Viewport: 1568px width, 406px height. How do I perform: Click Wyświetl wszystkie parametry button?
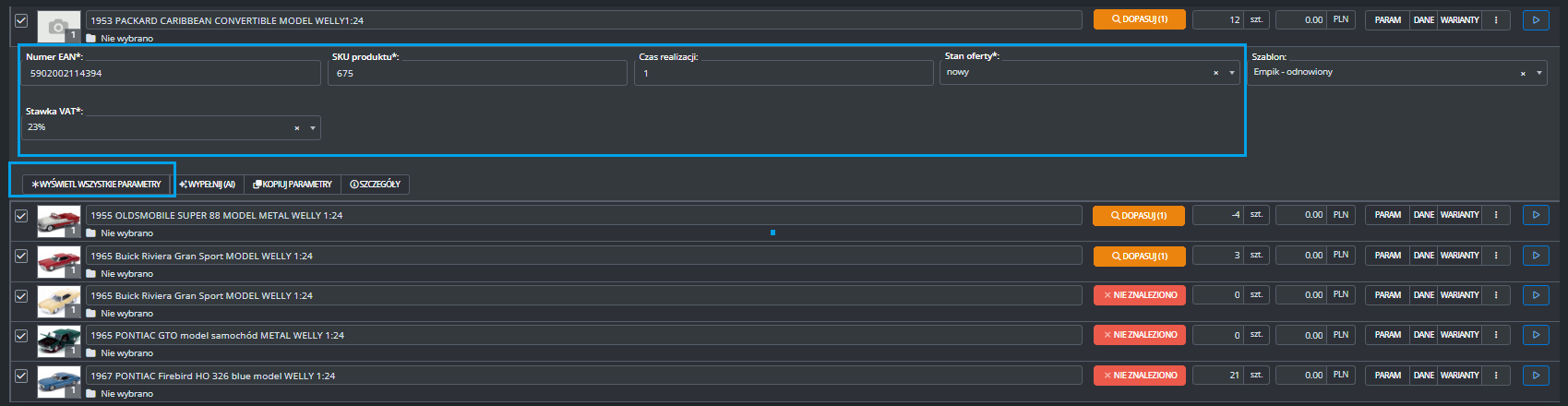pyautogui.click(x=97, y=185)
